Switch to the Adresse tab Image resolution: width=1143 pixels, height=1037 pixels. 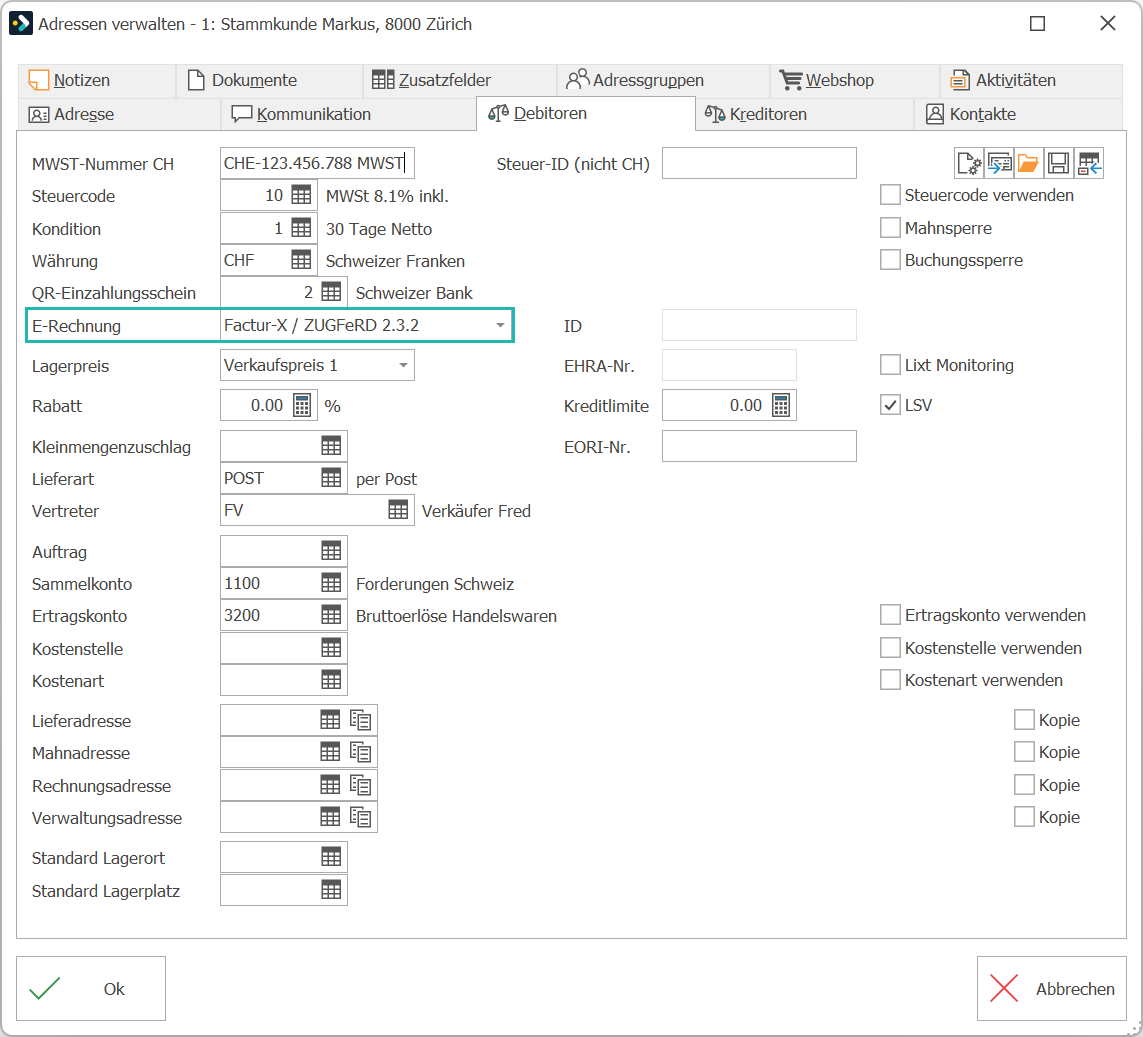[119, 114]
